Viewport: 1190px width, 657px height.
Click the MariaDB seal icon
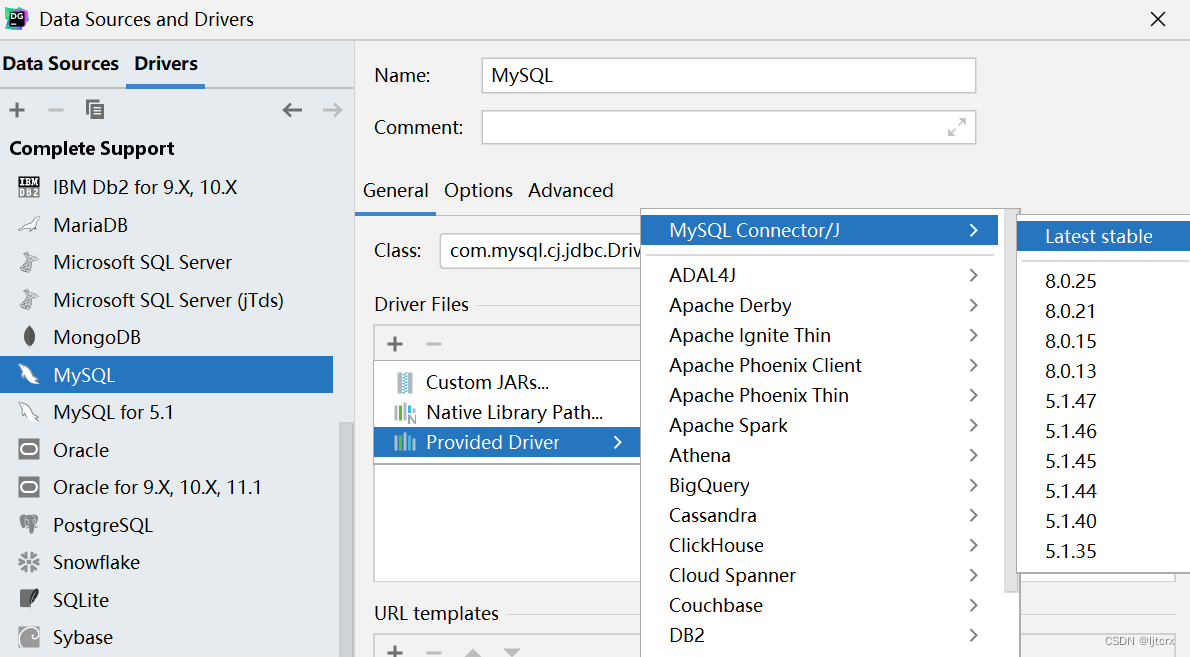tap(29, 225)
